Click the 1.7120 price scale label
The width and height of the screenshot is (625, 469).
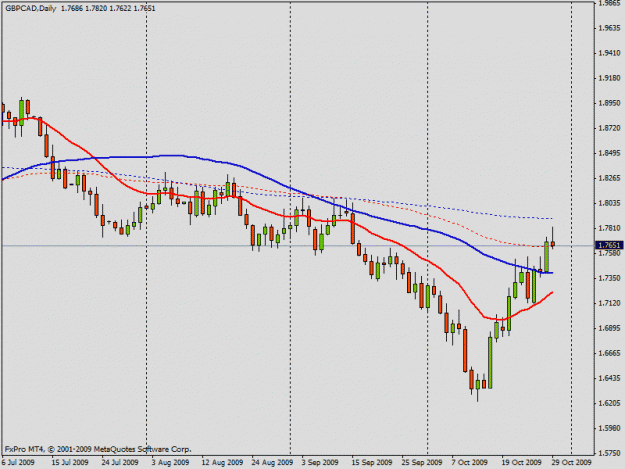tap(609, 303)
